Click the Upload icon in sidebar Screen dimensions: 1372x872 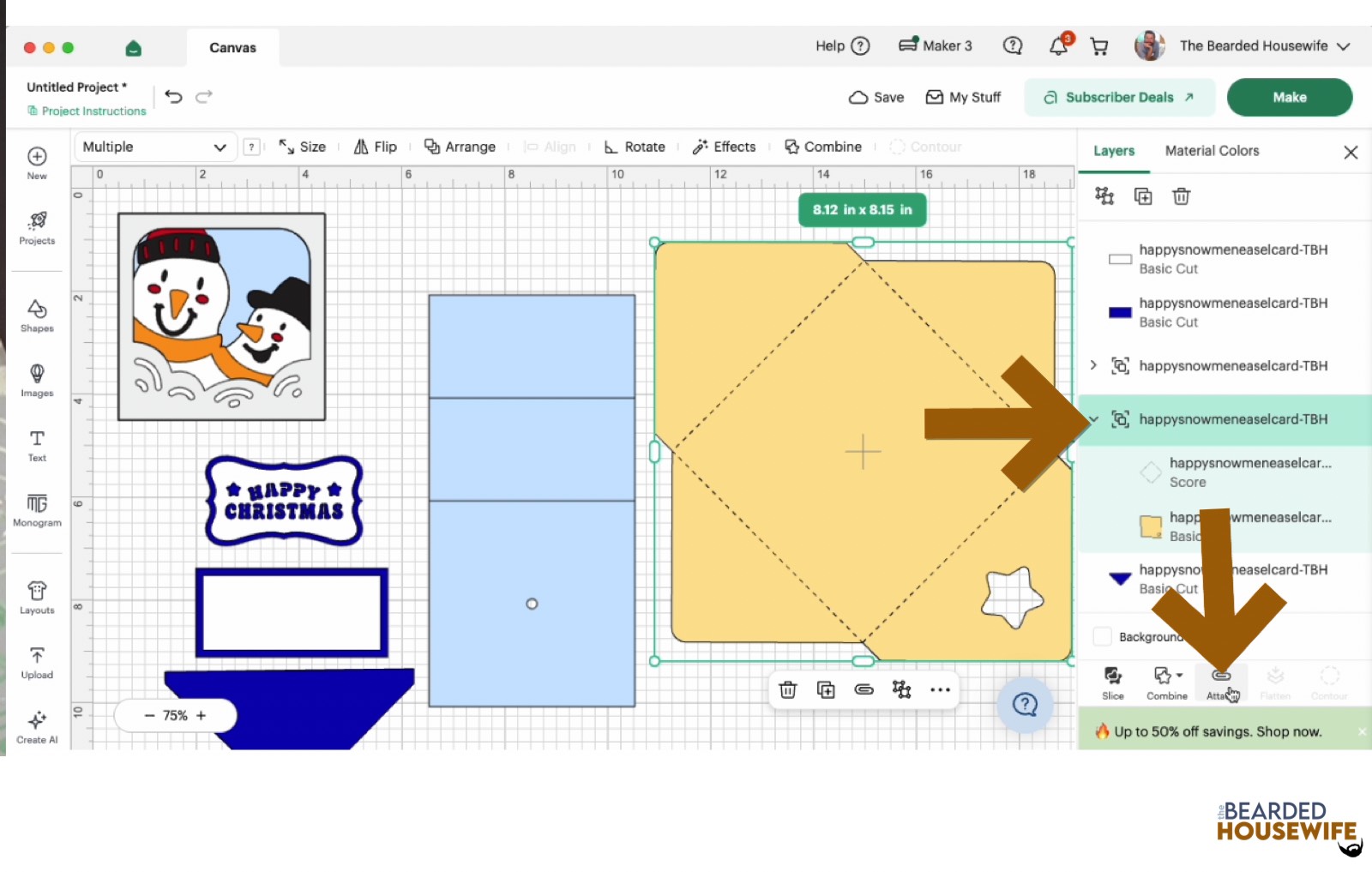(37, 663)
